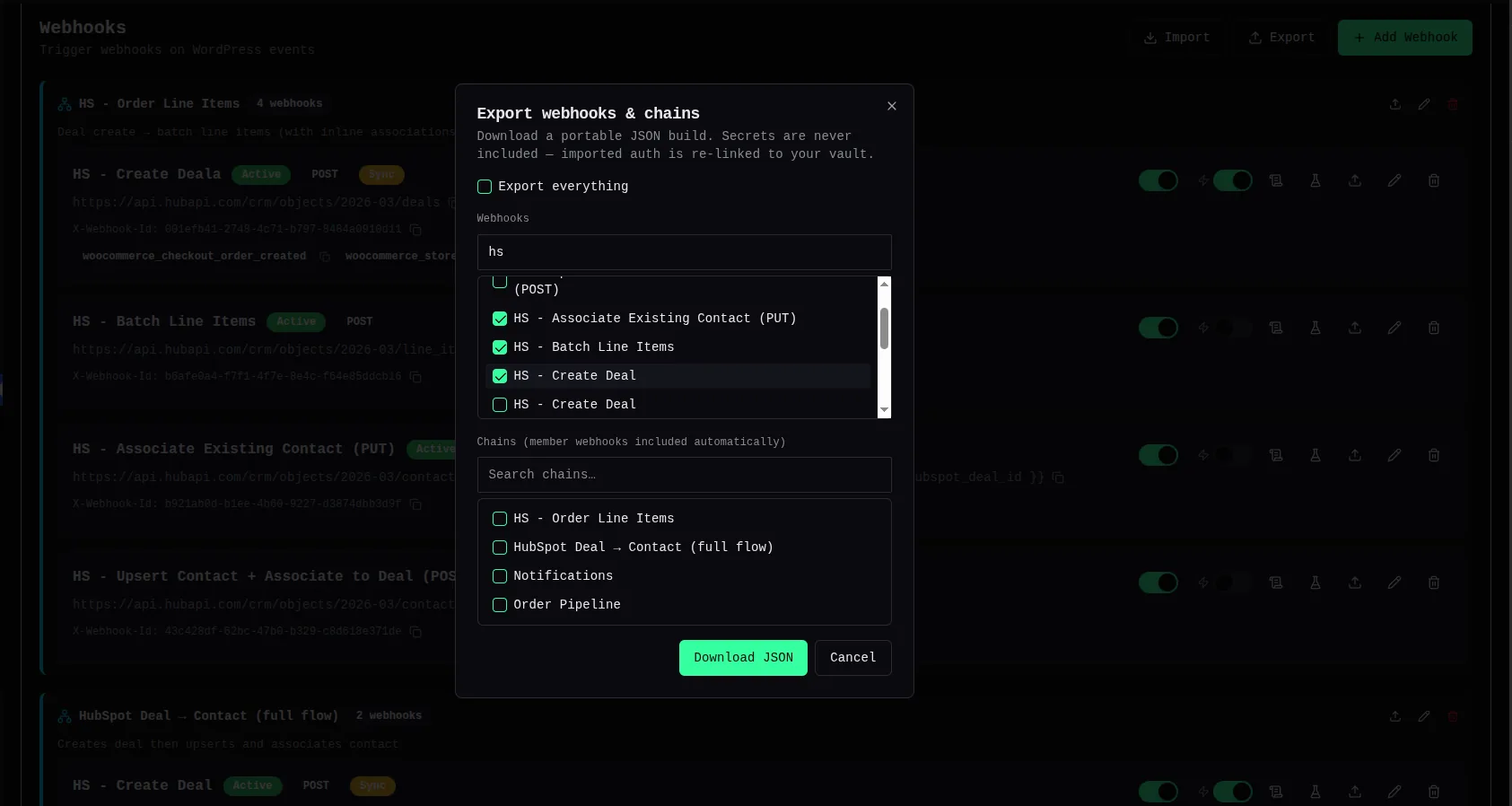
Task: Copy X-Webhook-Id of HS - Create Deala
Action: 415,230
